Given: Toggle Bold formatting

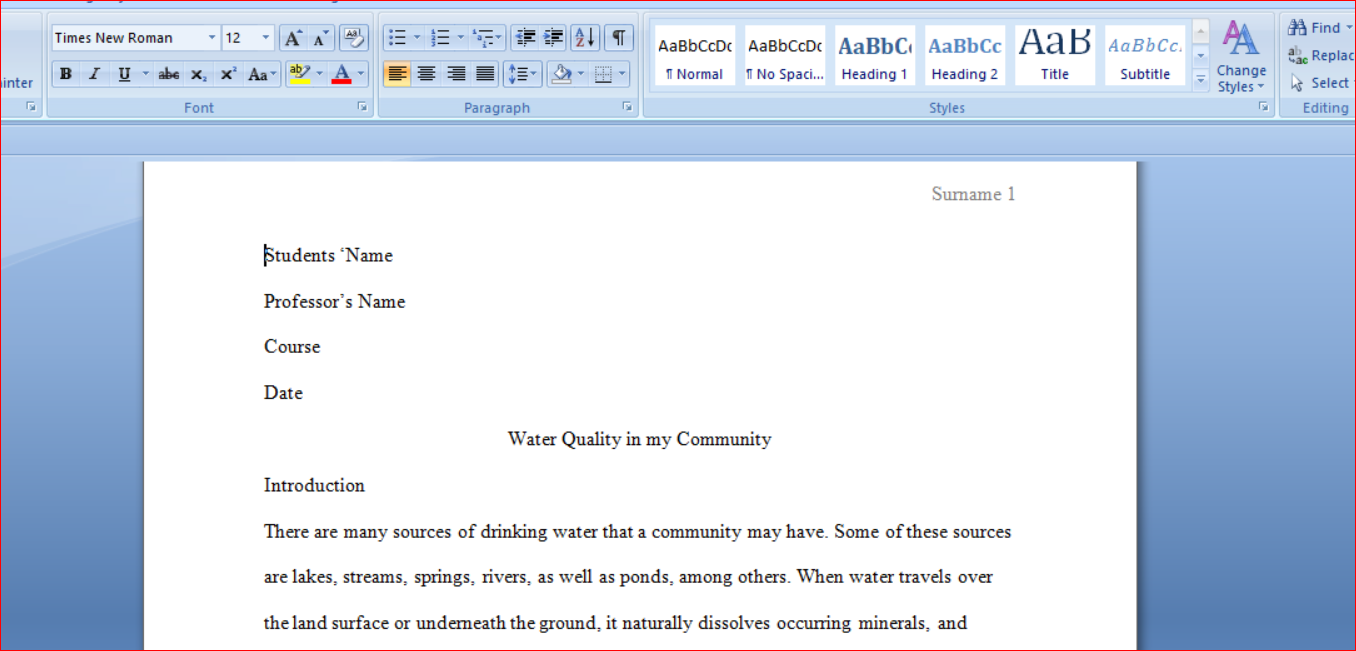Looking at the screenshot, I should pyautogui.click(x=66, y=74).
